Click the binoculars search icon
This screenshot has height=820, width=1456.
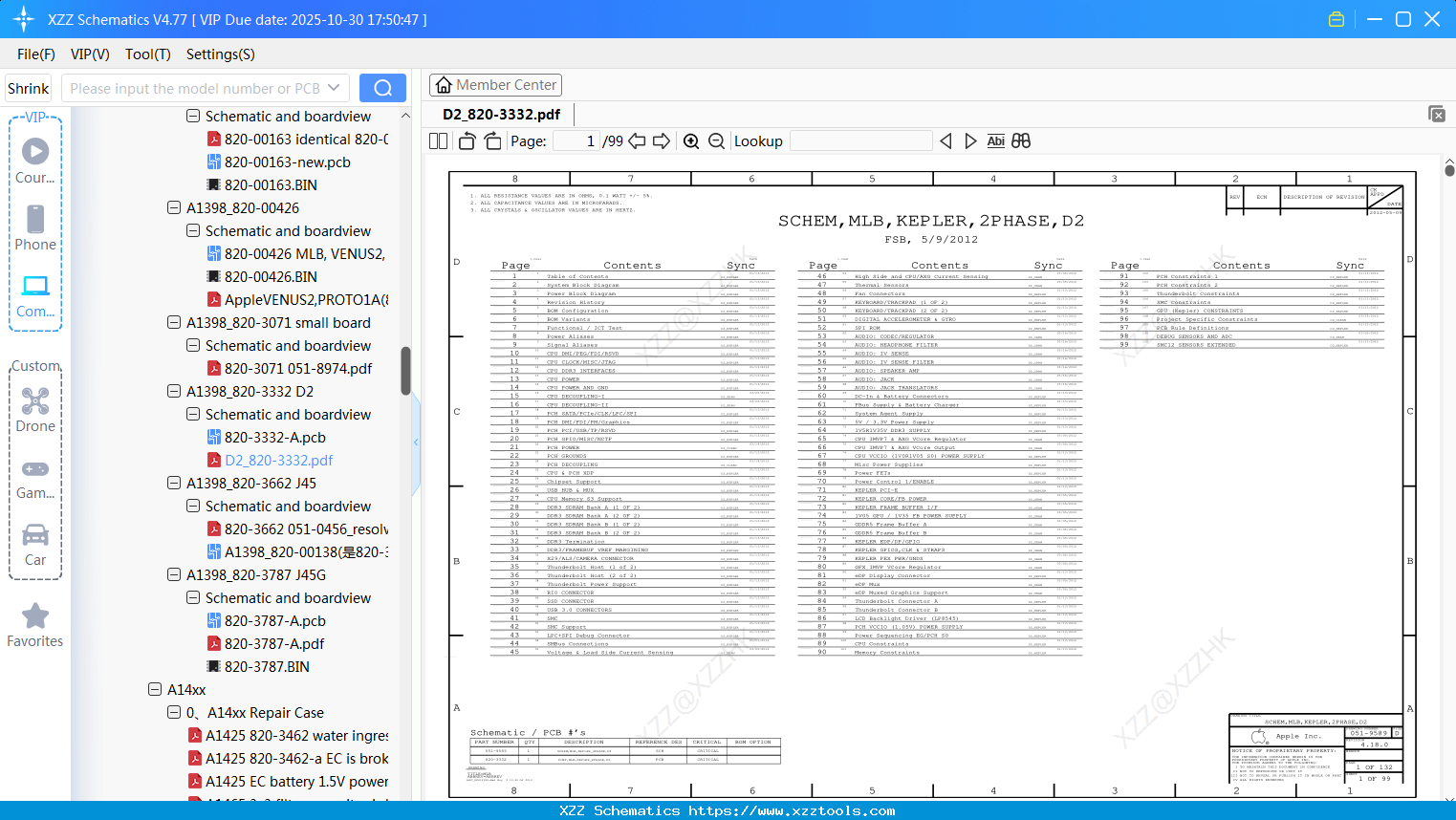tap(1021, 141)
